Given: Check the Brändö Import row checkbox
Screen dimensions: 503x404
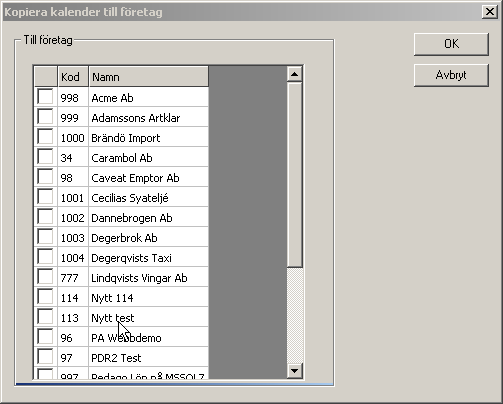Looking at the screenshot, I should pyautogui.click(x=45, y=137).
